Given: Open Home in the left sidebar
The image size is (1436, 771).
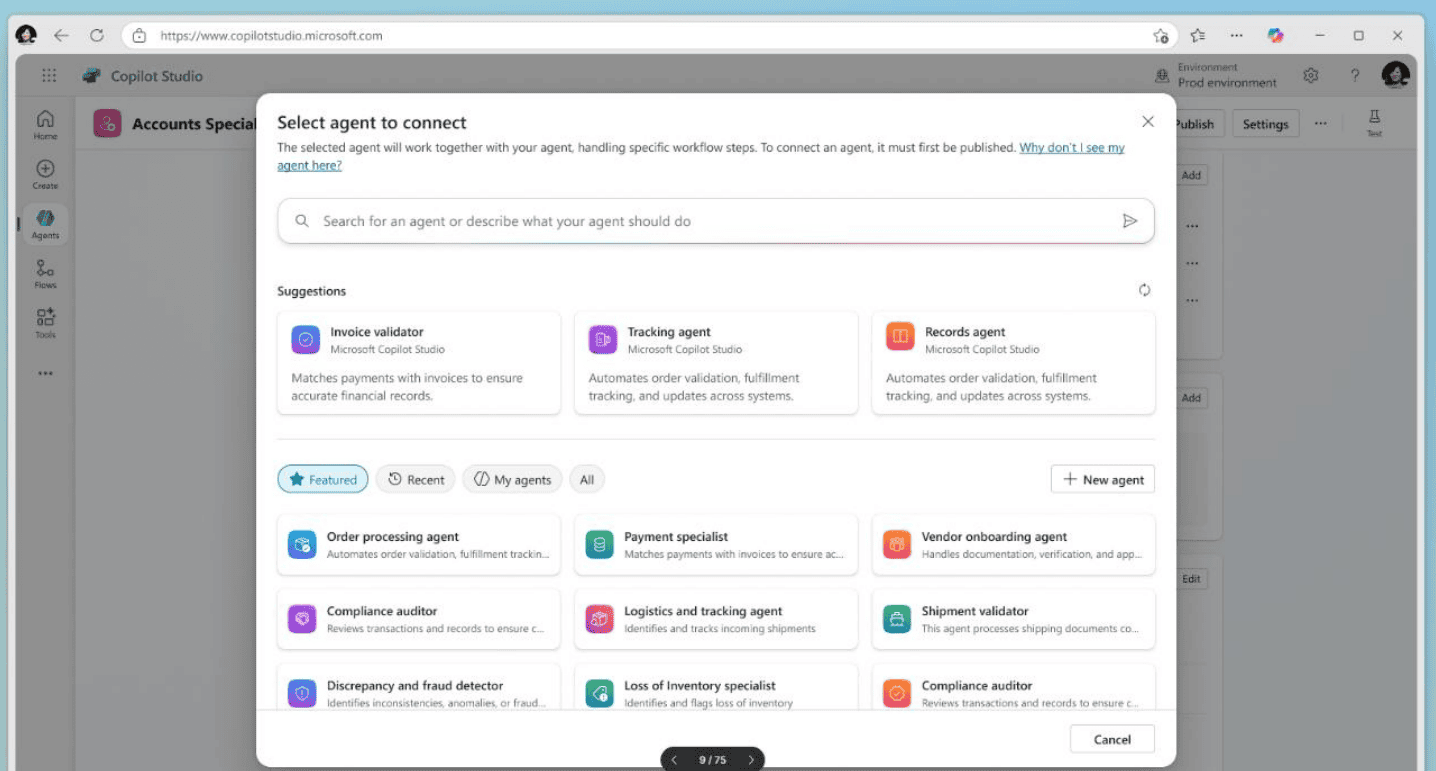Looking at the screenshot, I should 45,124.
